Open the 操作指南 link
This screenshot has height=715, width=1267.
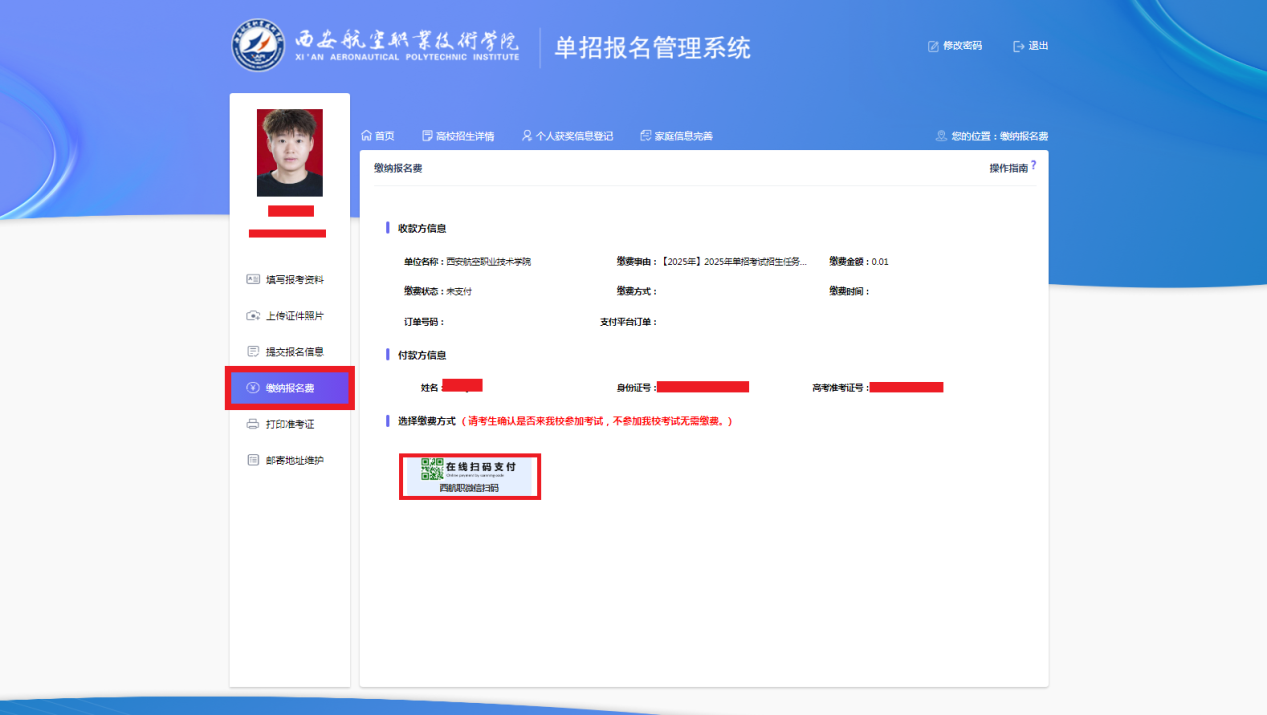(1008, 168)
